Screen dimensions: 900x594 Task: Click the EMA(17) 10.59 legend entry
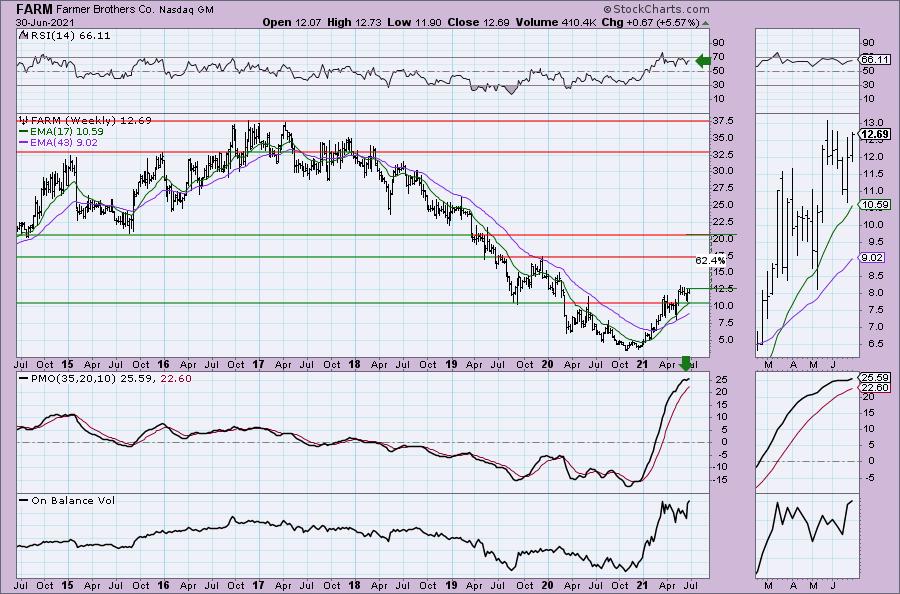[67, 131]
